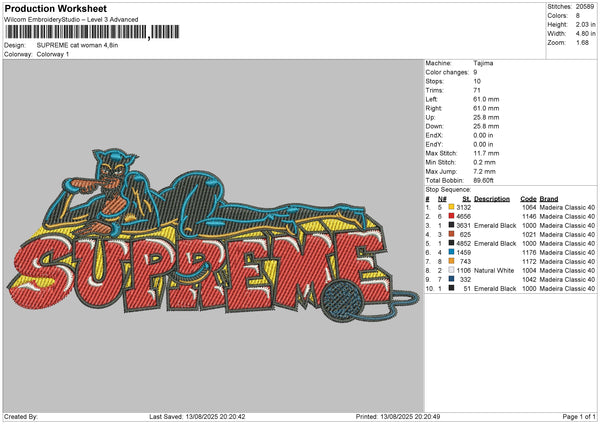Select the red swatch for stop 2
The image size is (600, 424).
coord(451,216)
